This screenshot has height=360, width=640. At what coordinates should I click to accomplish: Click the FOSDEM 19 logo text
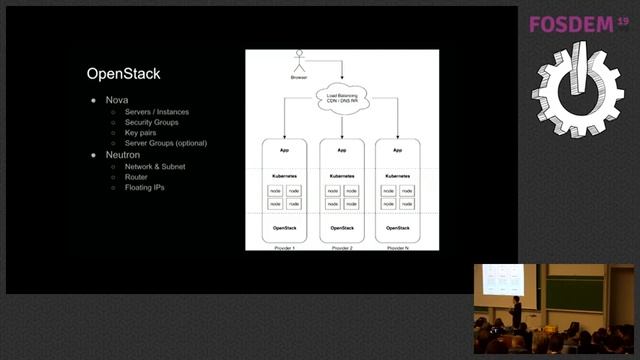[x=579, y=24]
